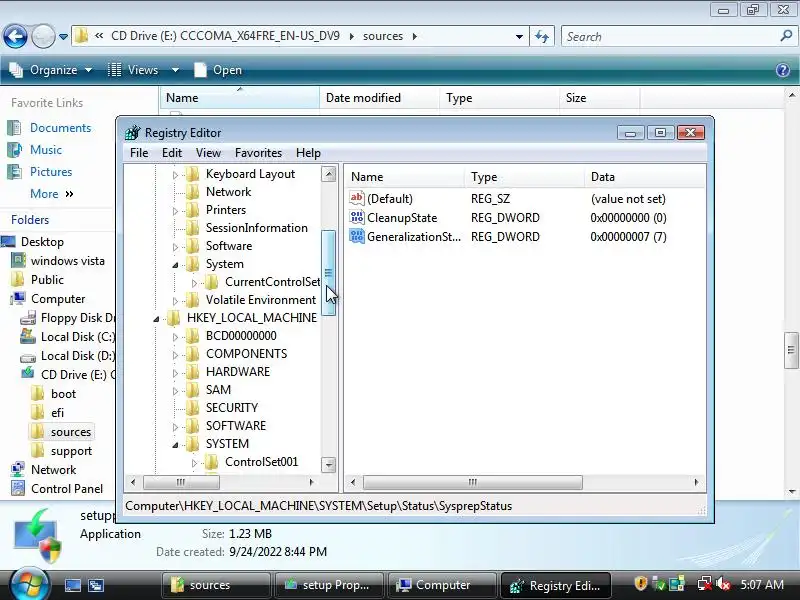Switch to the Computer taskbar button
800x600 pixels.
click(442, 585)
